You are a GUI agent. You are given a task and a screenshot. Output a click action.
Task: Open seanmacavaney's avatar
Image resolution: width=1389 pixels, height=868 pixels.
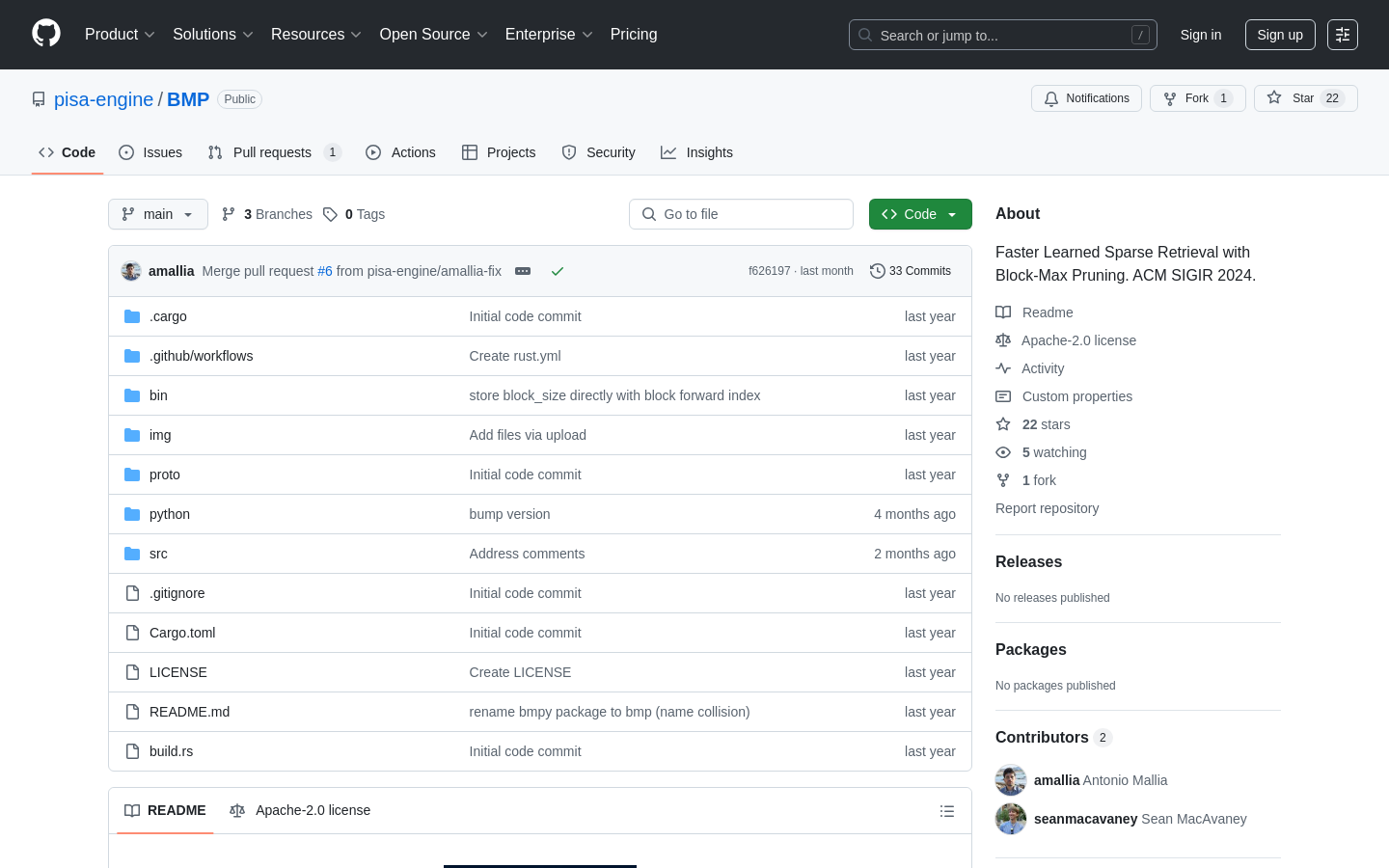(1011, 819)
